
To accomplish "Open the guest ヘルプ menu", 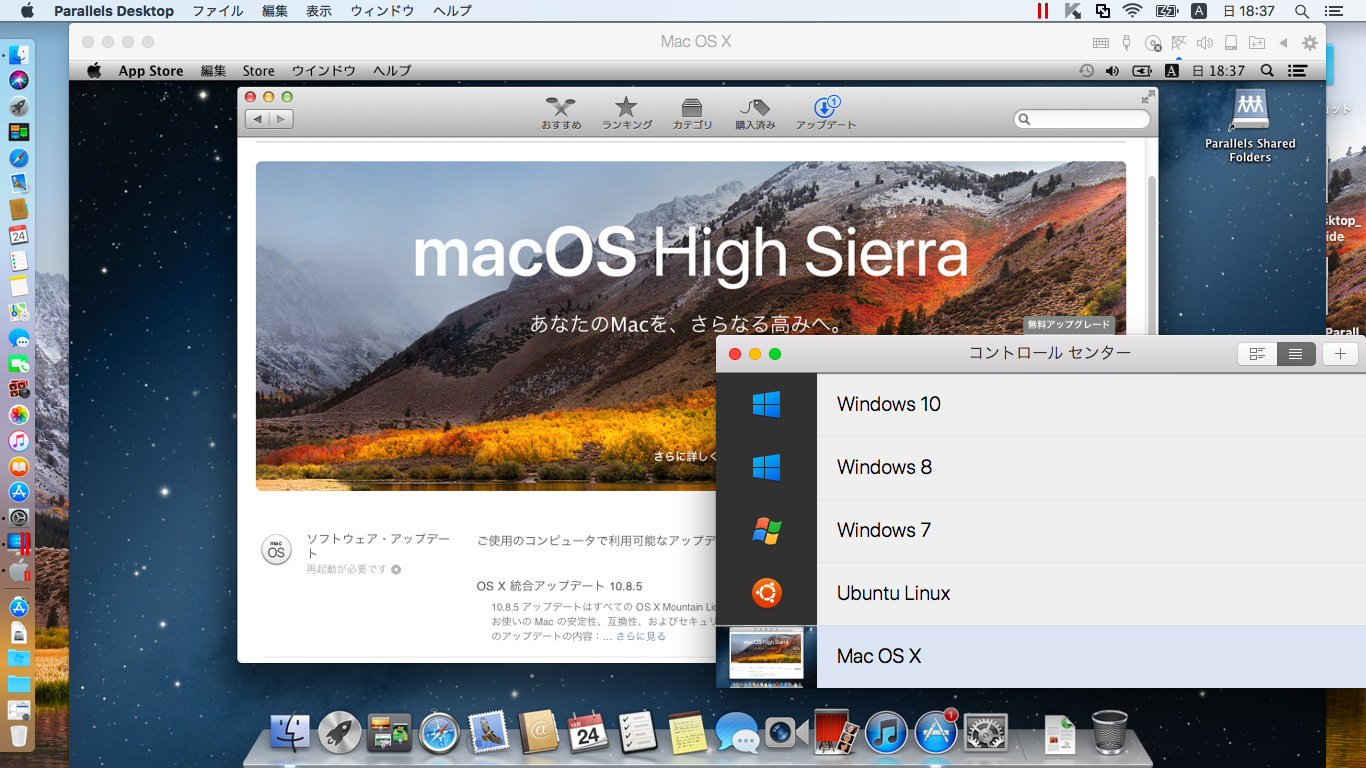I will (x=392, y=71).
